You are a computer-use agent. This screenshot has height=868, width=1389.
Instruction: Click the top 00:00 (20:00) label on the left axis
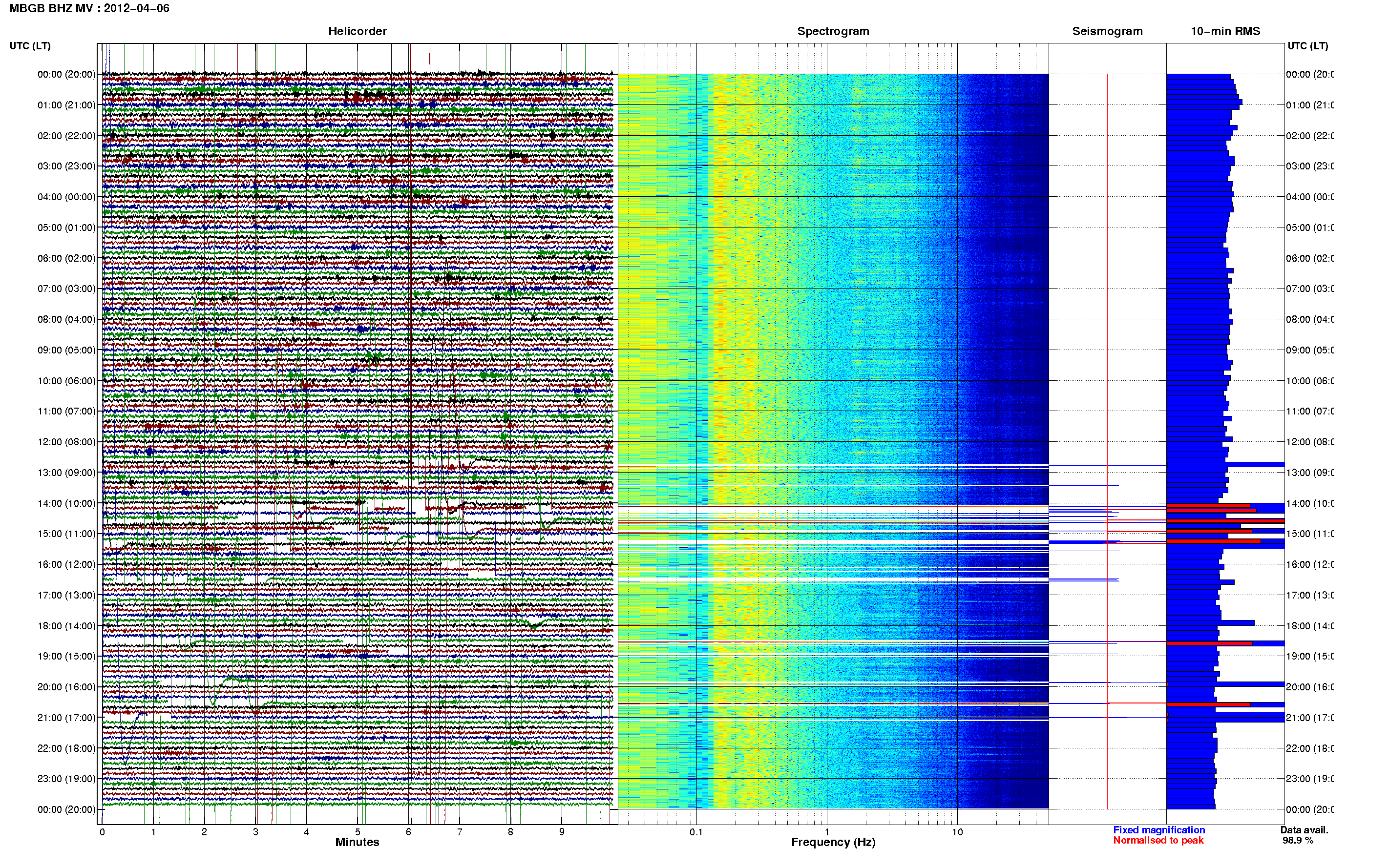pyautogui.click(x=66, y=75)
